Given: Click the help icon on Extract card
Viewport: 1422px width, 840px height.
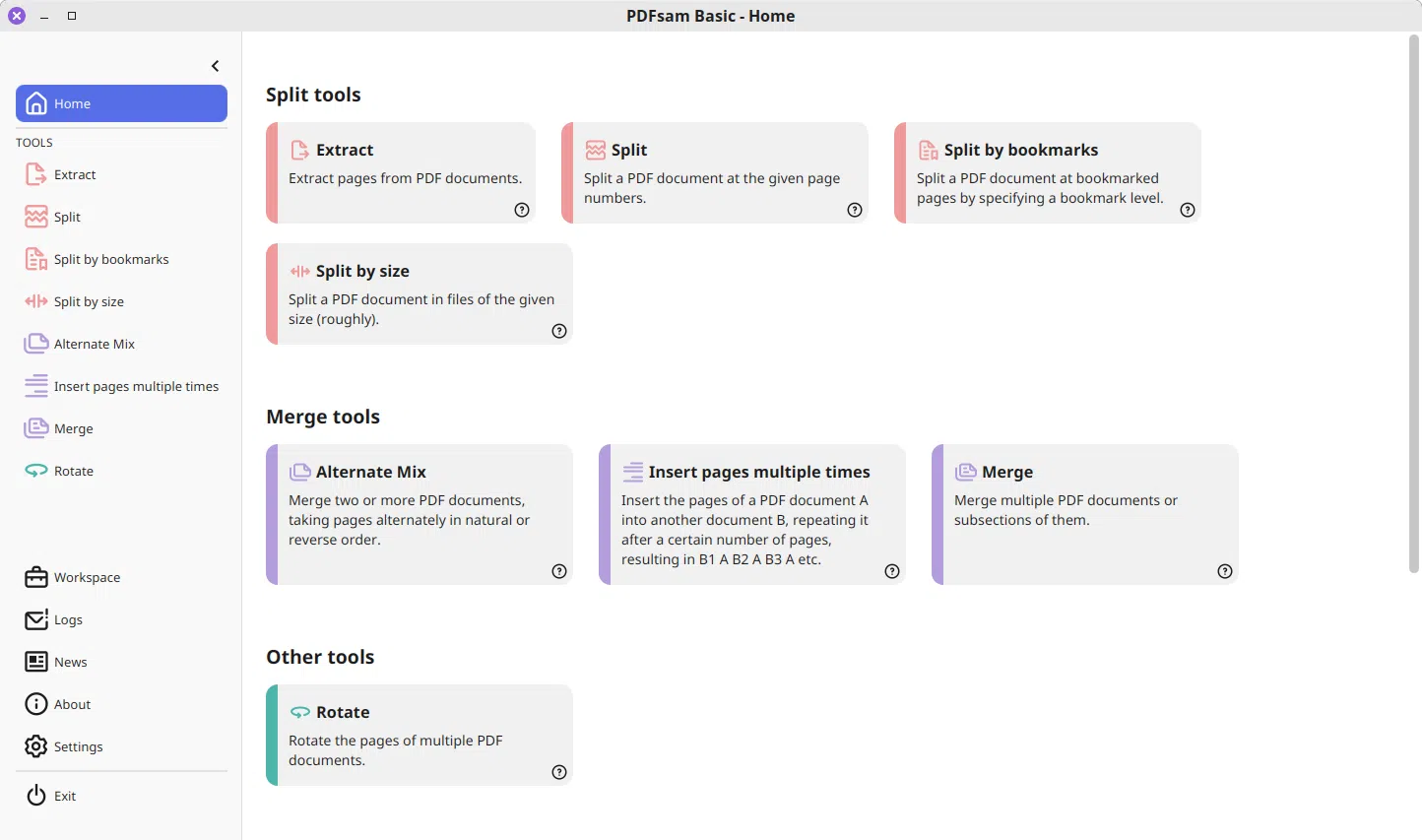Looking at the screenshot, I should coord(522,210).
